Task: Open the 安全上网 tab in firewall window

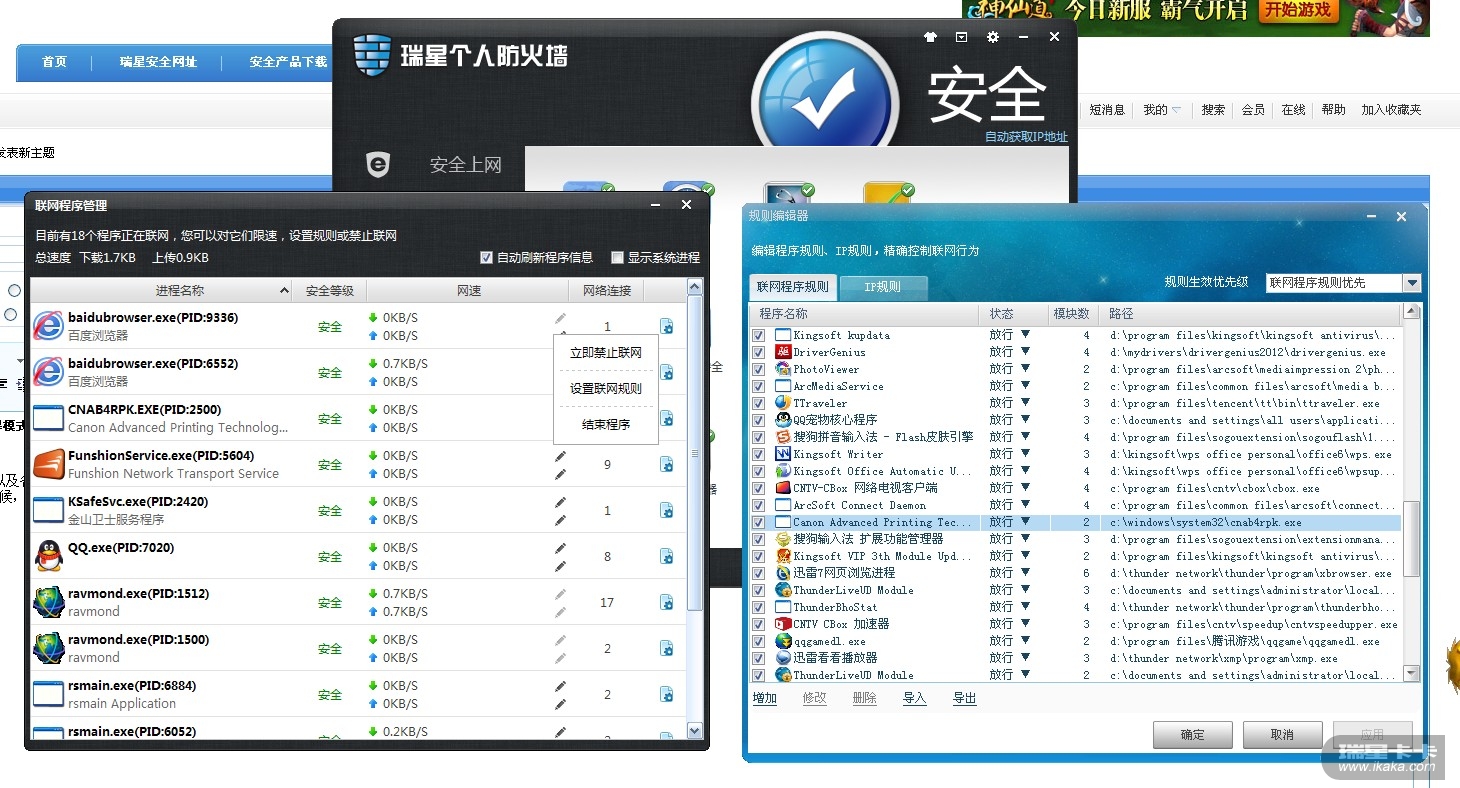Action: (465, 165)
